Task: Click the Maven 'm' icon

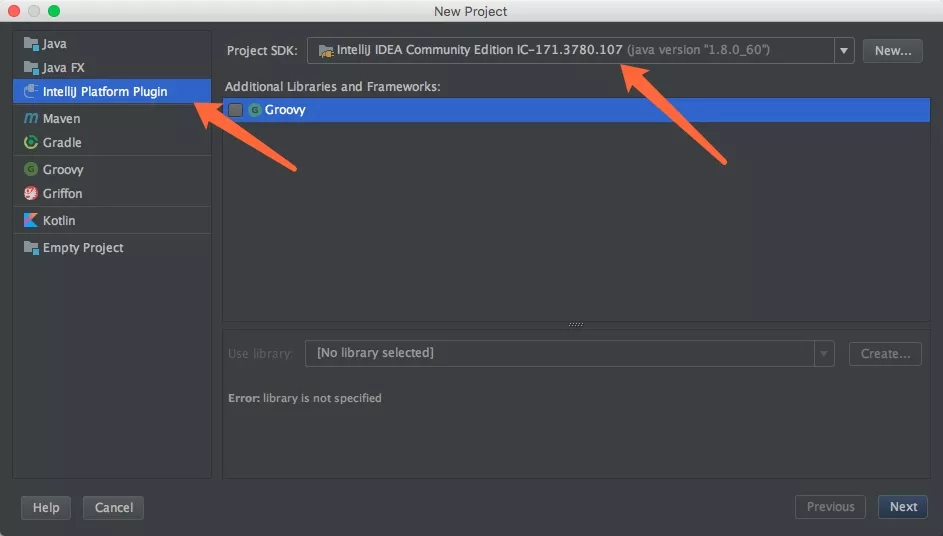Action: [x=31, y=118]
